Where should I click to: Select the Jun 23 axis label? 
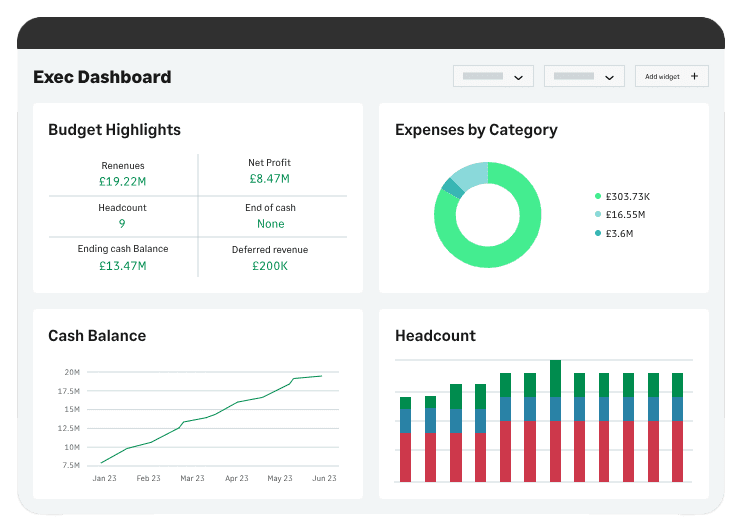[324, 478]
